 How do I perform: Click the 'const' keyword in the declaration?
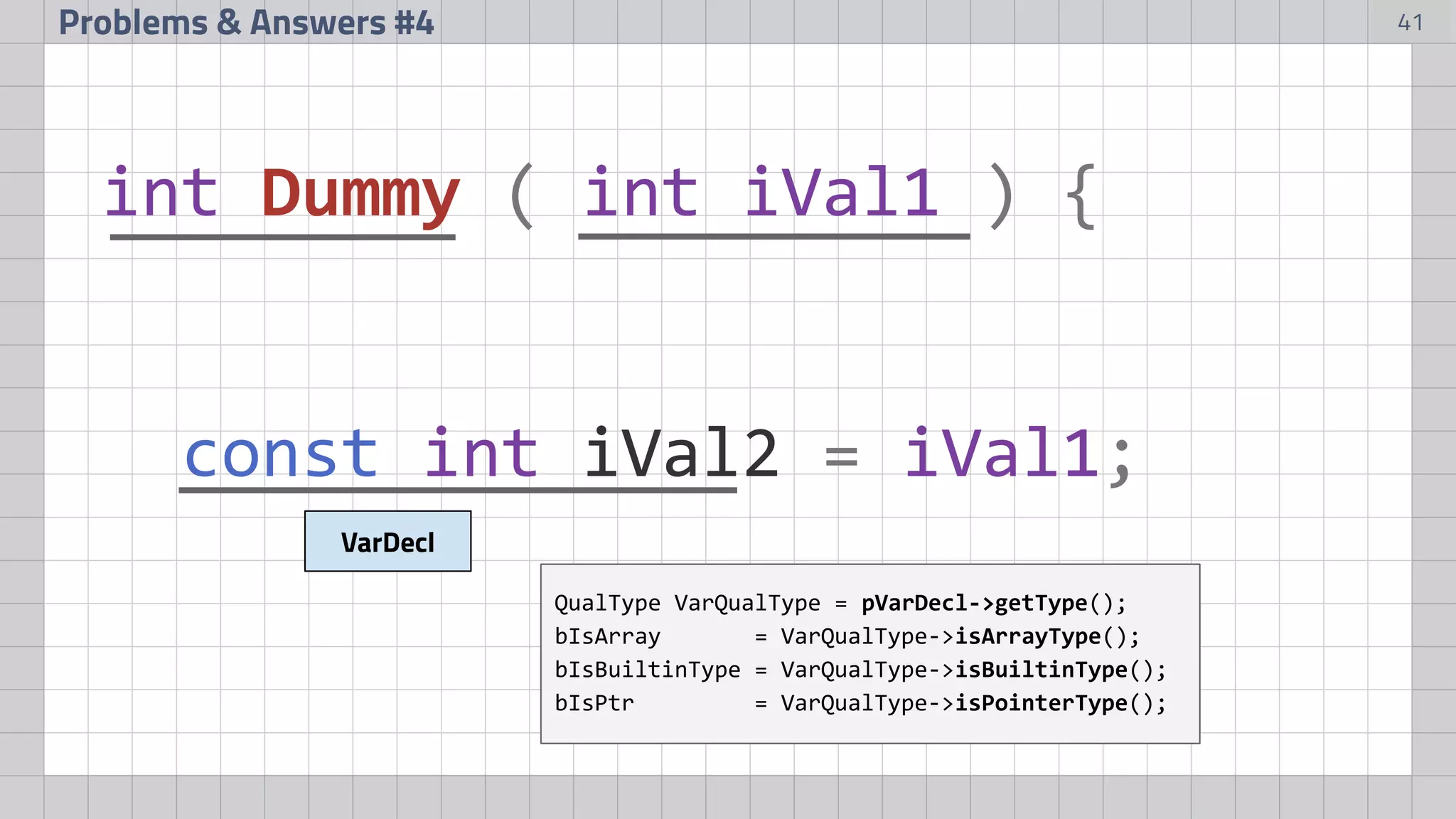tap(281, 454)
